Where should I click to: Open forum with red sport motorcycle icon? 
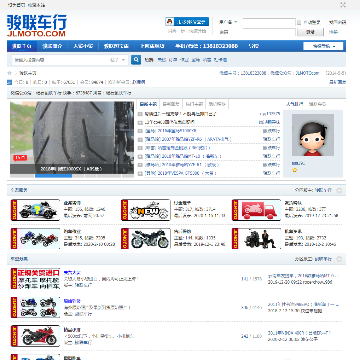(35, 336)
